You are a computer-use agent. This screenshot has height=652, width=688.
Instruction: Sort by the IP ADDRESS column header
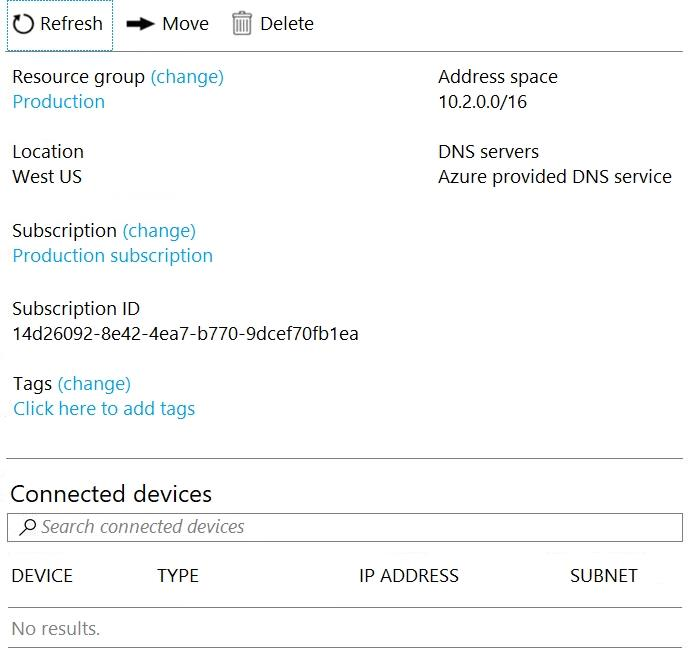click(x=408, y=576)
